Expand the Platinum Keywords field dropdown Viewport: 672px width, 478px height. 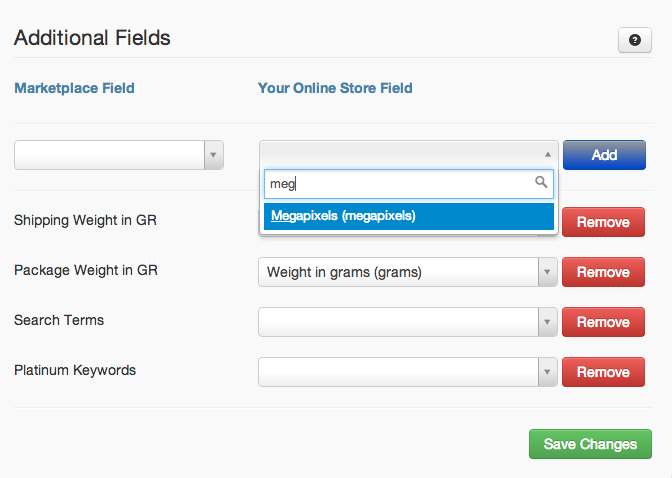[x=547, y=372]
